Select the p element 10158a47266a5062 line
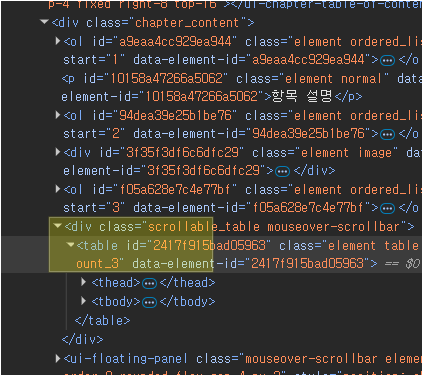Viewport: 423px width, 376px height. 242,88
